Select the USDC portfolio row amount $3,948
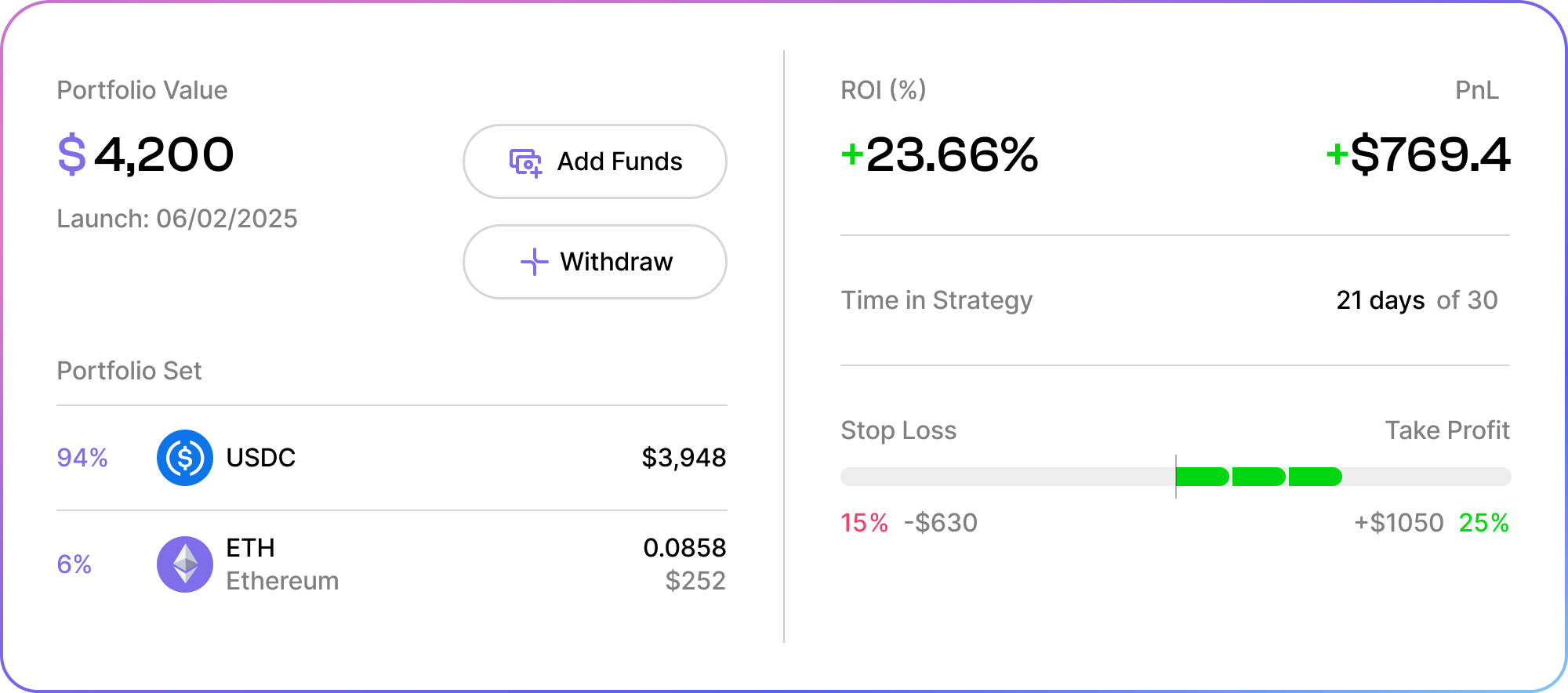 click(684, 458)
